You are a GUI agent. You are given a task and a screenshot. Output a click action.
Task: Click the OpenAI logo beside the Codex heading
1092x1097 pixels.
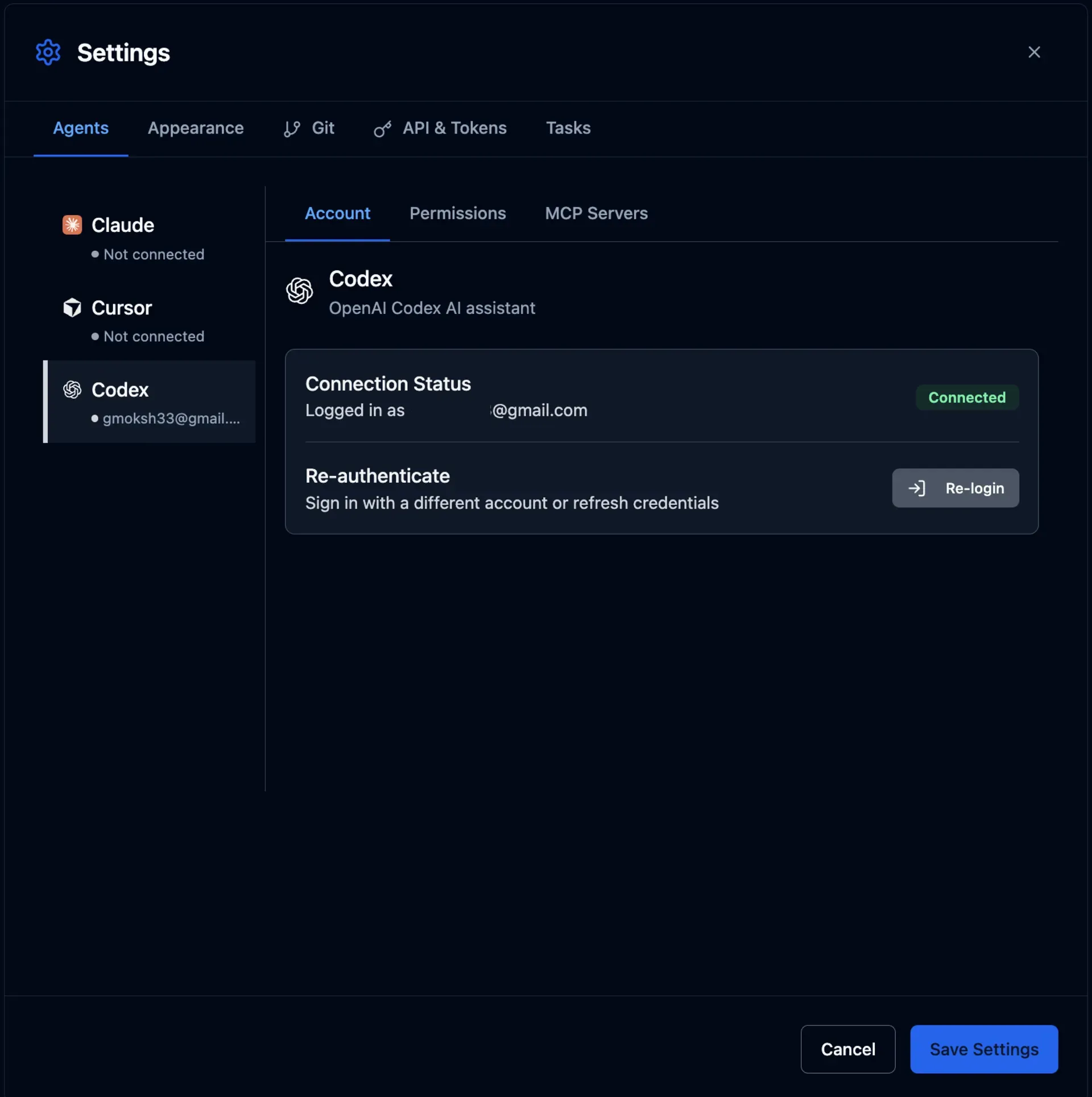(x=300, y=292)
